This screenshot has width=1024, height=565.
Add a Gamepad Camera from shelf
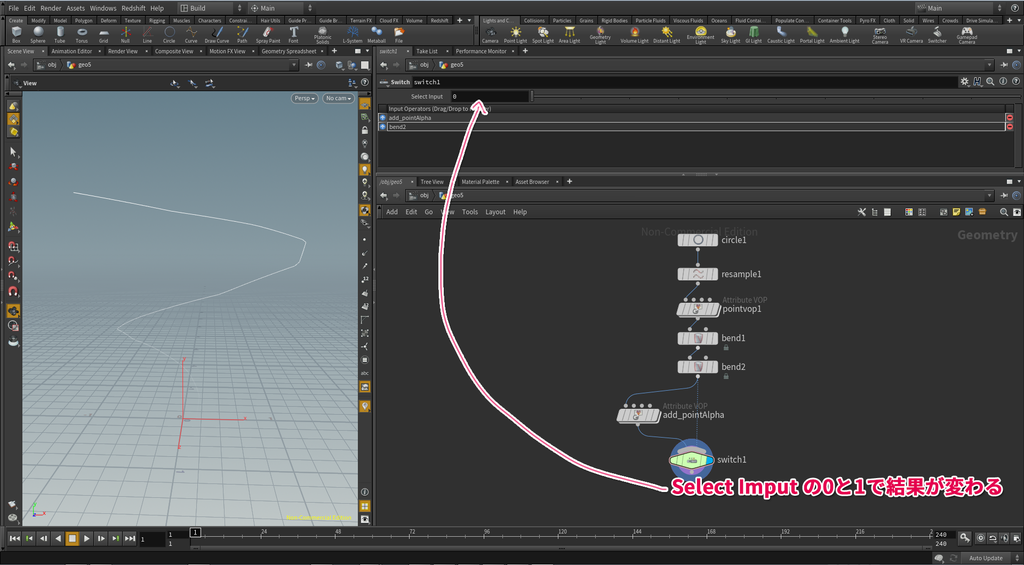pyautogui.click(x=967, y=35)
